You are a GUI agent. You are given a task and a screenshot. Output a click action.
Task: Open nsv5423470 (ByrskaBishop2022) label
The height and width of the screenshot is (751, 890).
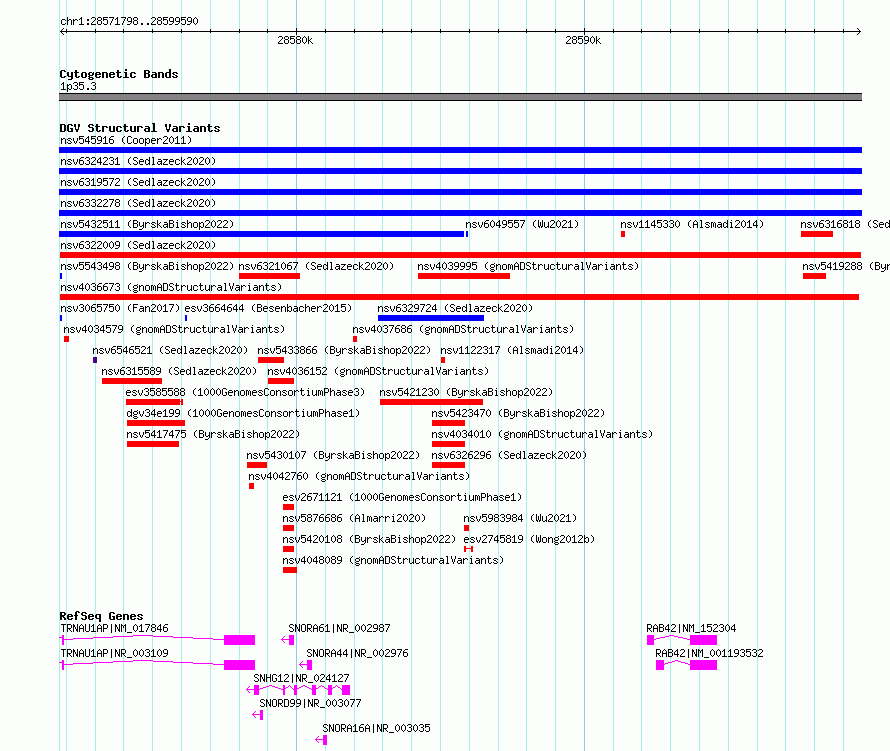(x=518, y=413)
